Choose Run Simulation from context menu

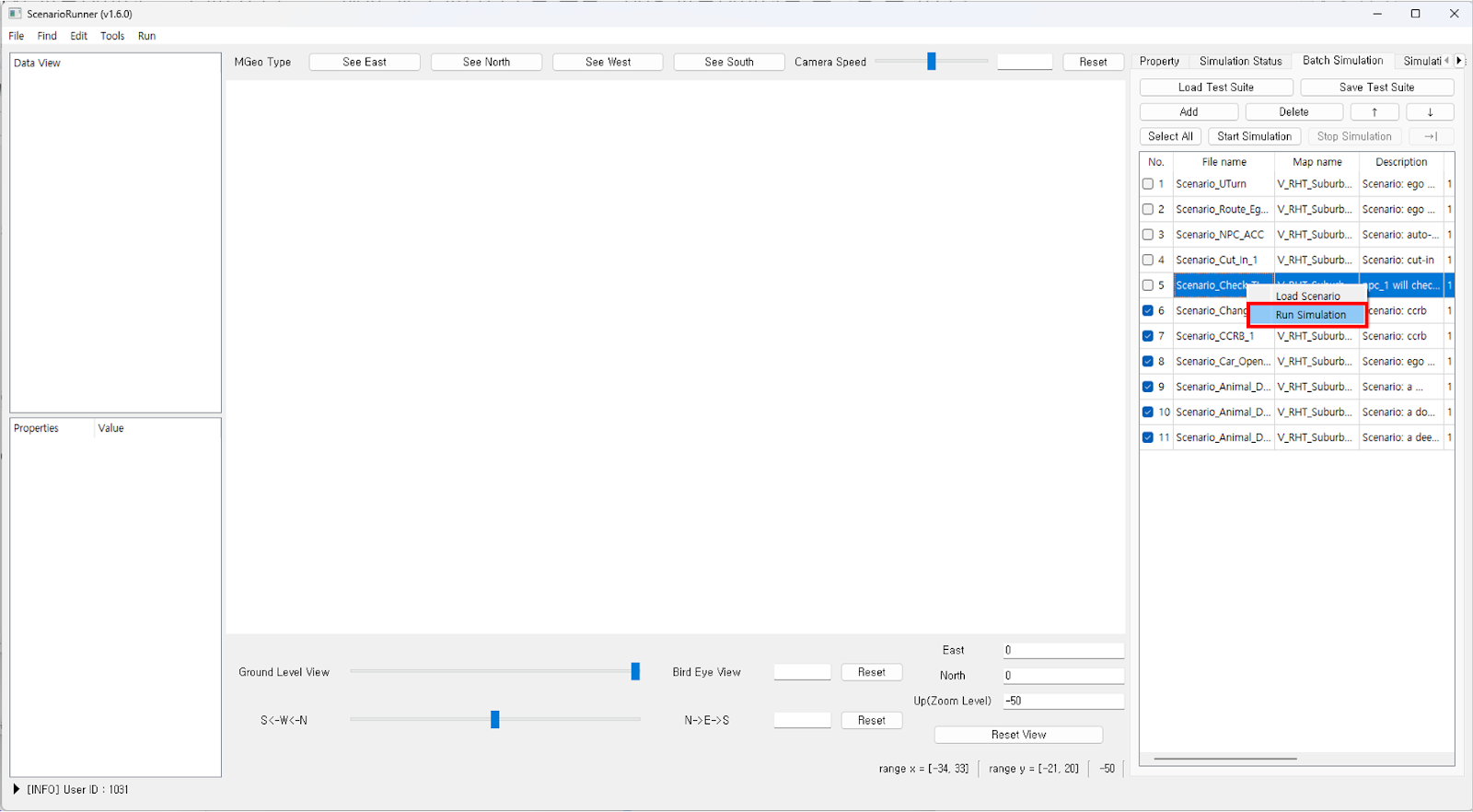[1310, 315]
